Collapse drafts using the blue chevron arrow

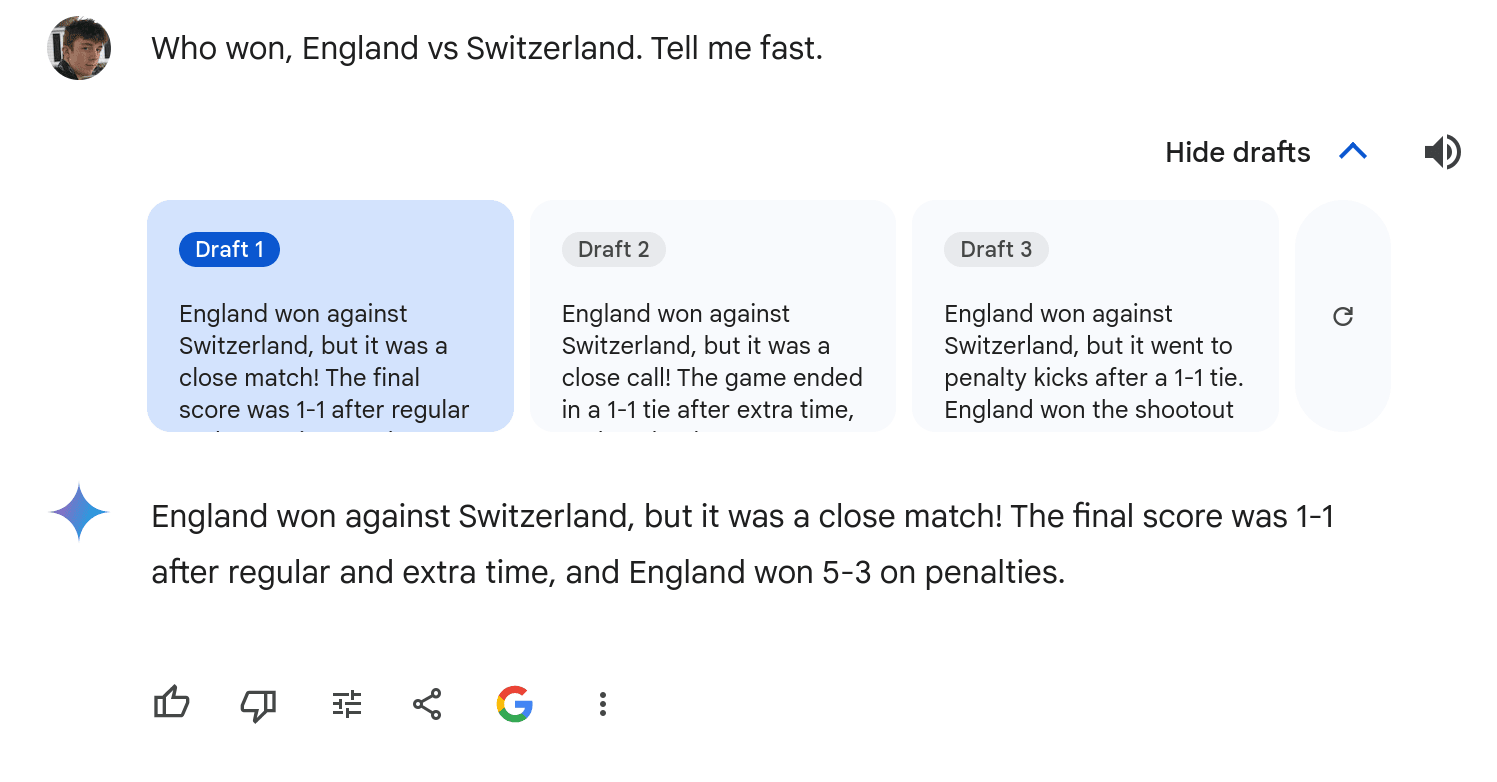pyautogui.click(x=1353, y=152)
